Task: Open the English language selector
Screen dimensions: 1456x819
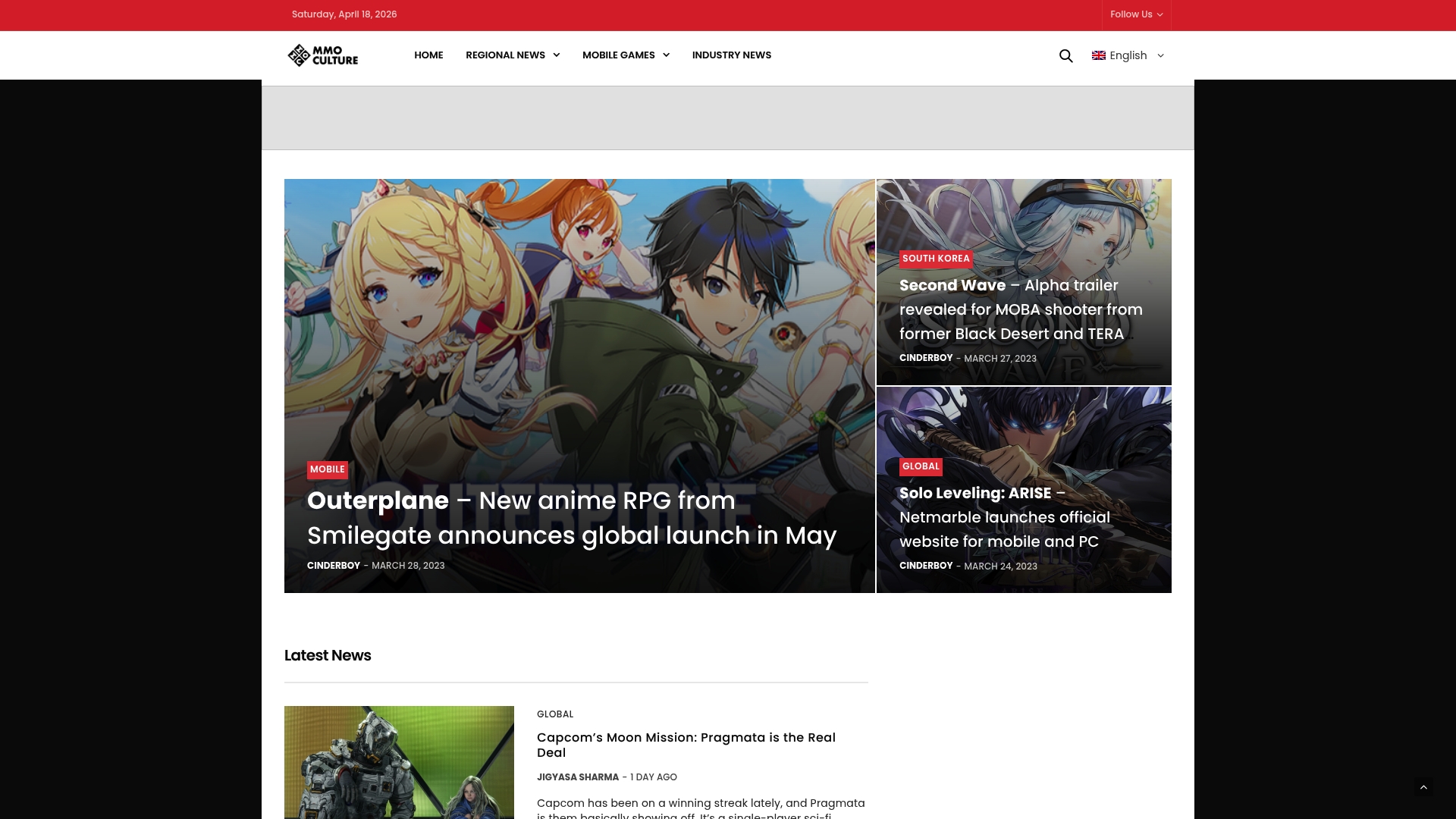Action: pos(1128,55)
